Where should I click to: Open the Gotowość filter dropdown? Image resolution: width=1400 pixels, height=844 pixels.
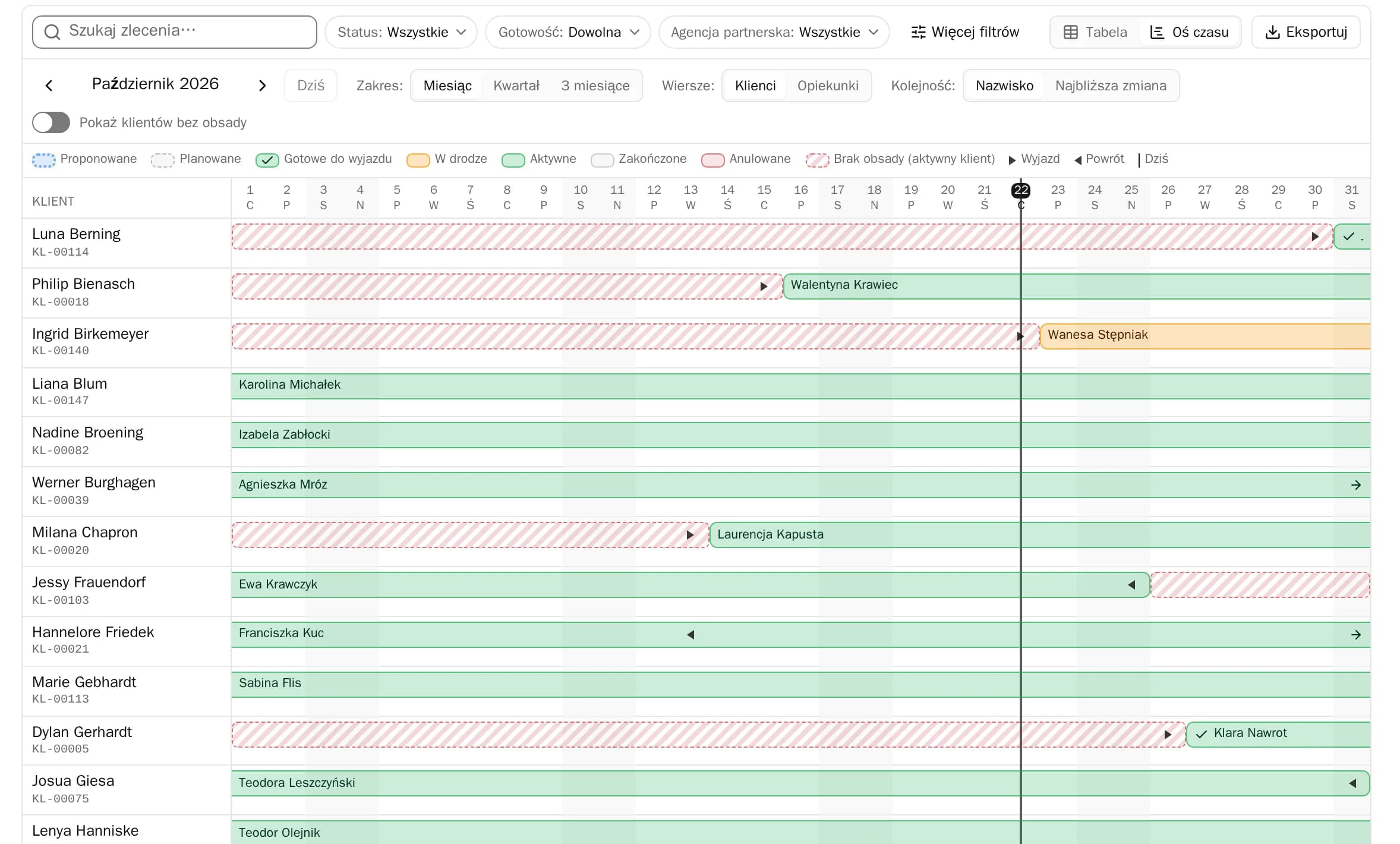pyautogui.click(x=568, y=32)
